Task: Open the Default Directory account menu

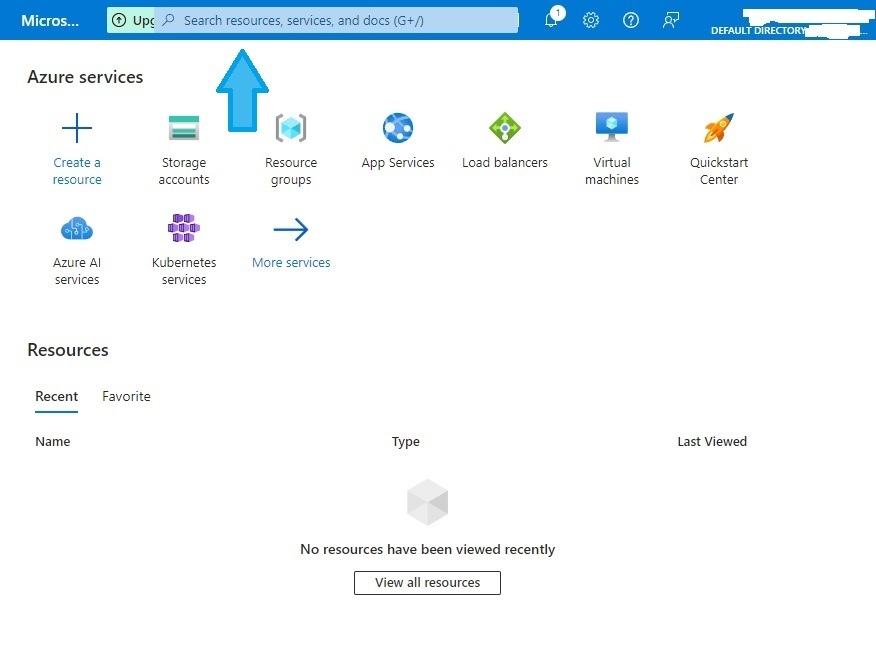Action: [x=789, y=23]
